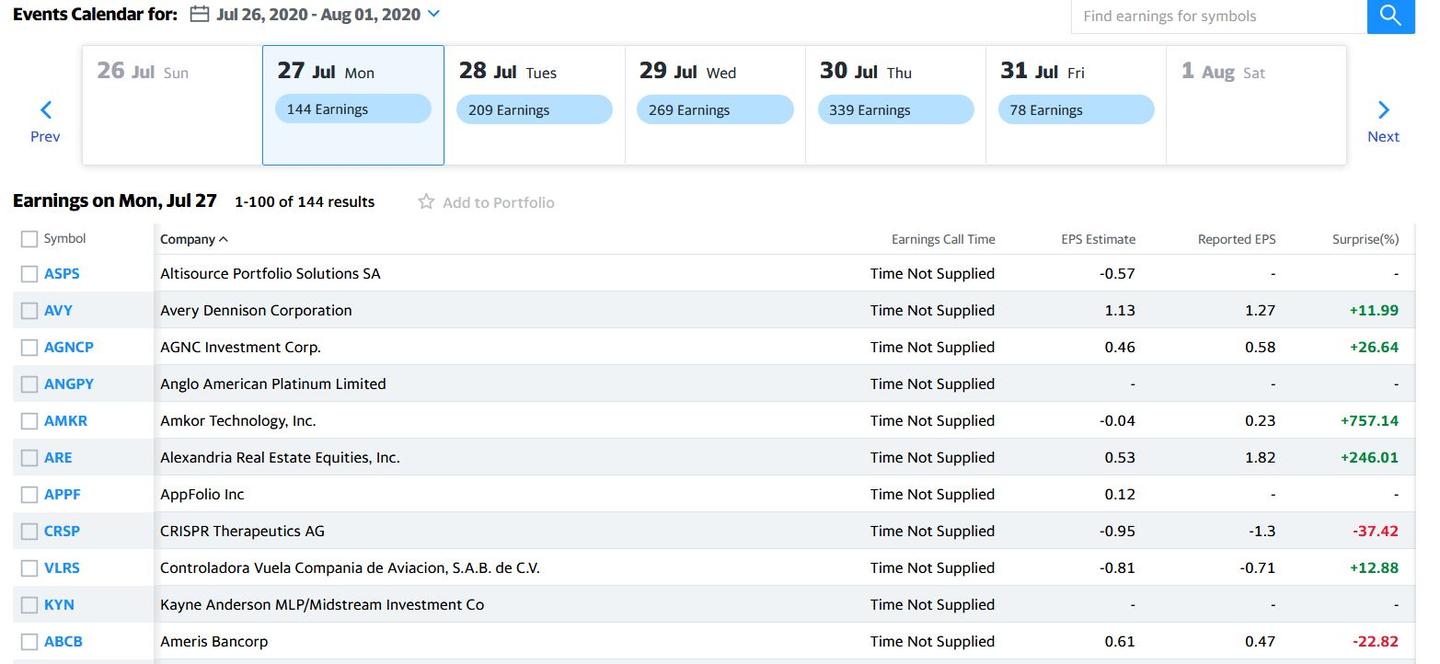The width and height of the screenshot is (1440, 664).
Task: Click the +757.14 surprise value
Action: point(1369,421)
